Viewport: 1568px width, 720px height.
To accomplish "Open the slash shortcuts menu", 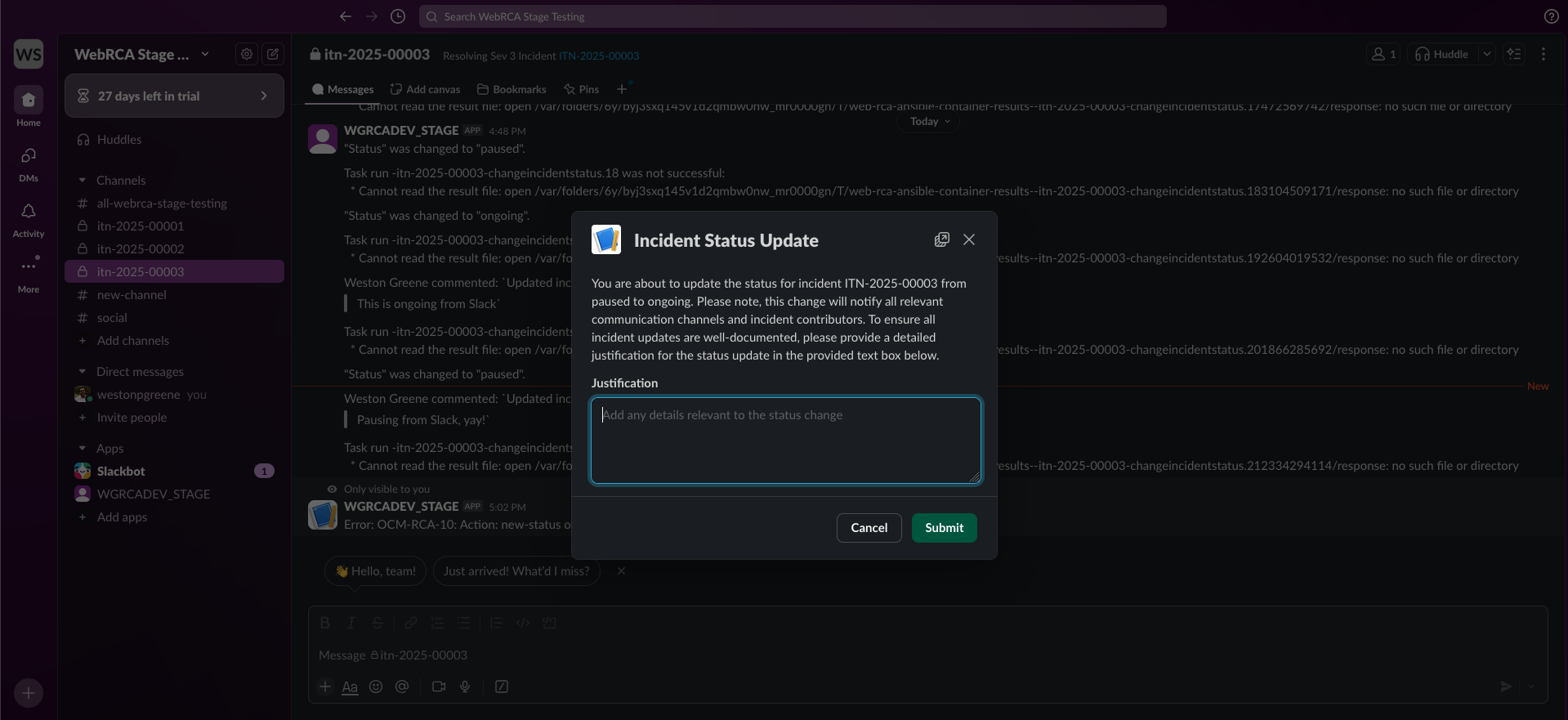I will 502,686.
